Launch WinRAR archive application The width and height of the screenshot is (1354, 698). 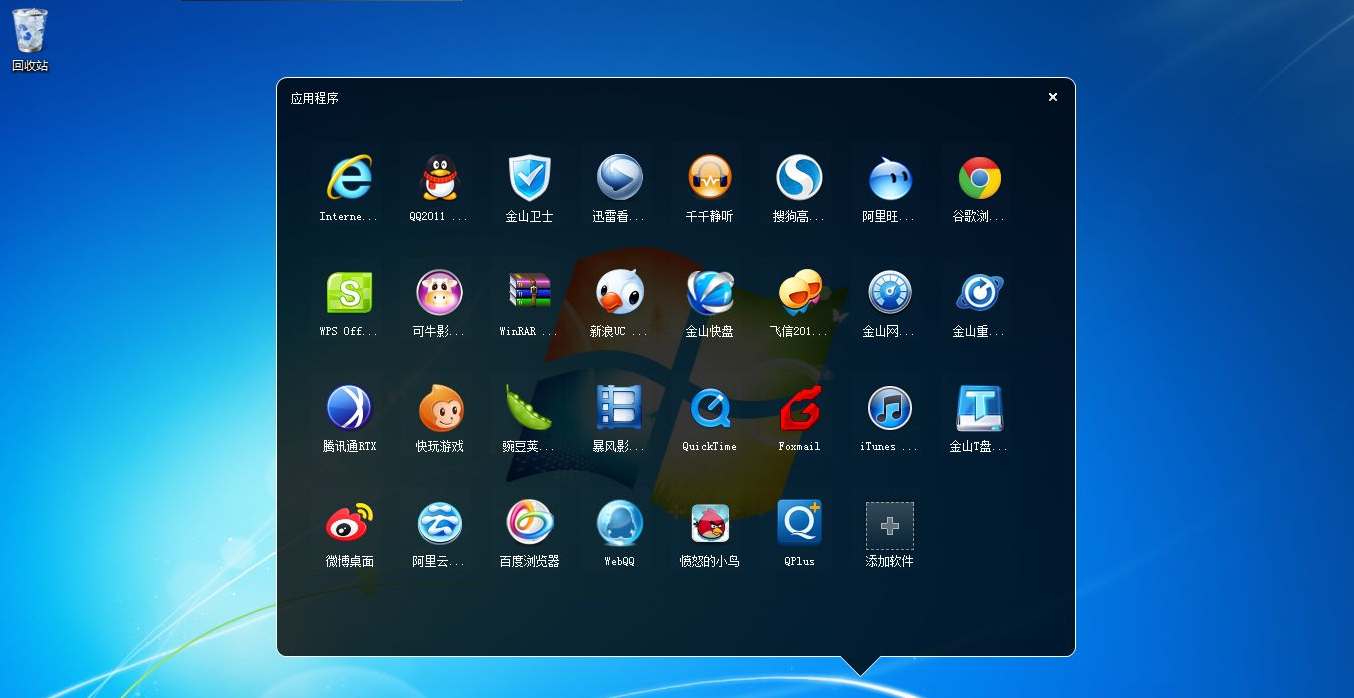529,293
